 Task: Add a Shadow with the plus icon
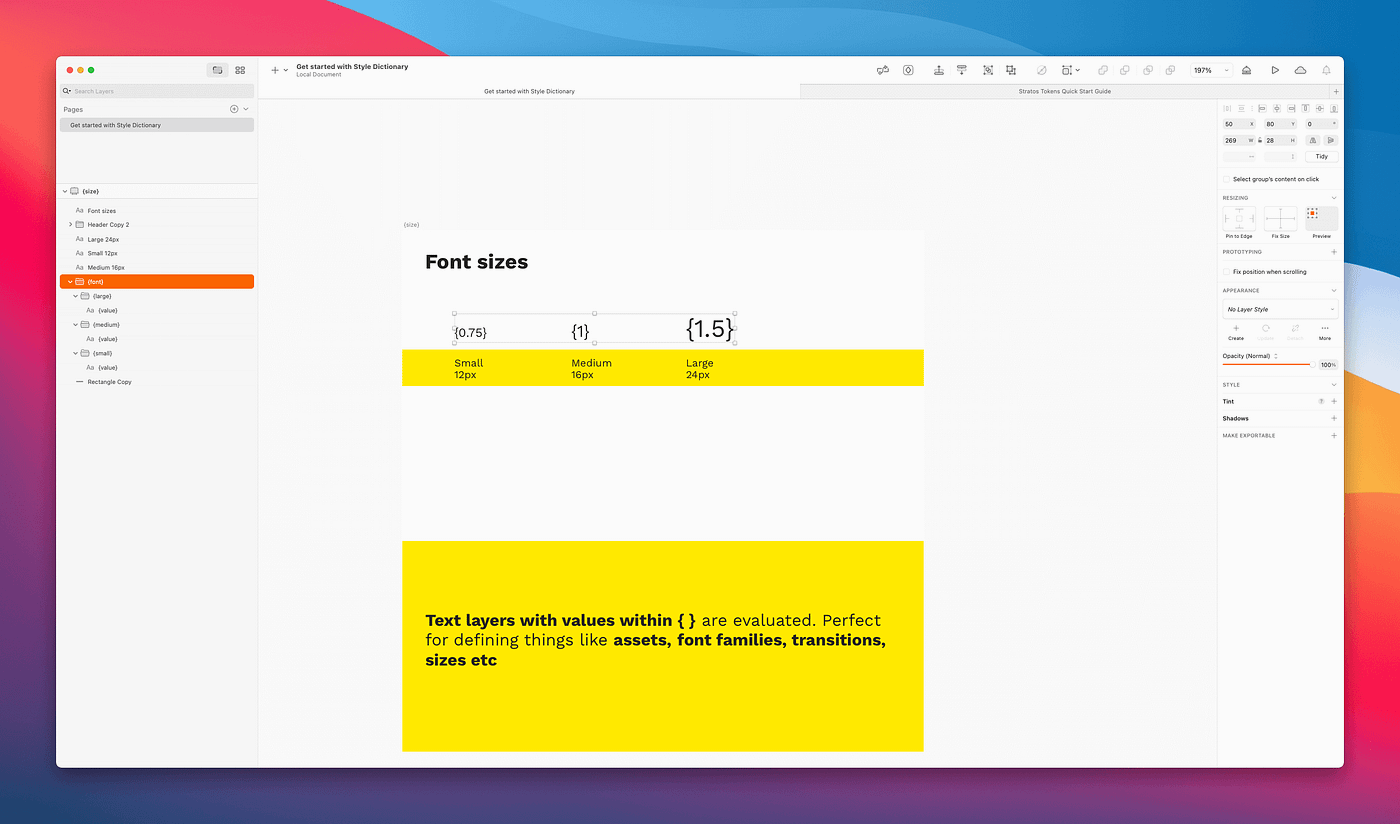coord(1334,418)
